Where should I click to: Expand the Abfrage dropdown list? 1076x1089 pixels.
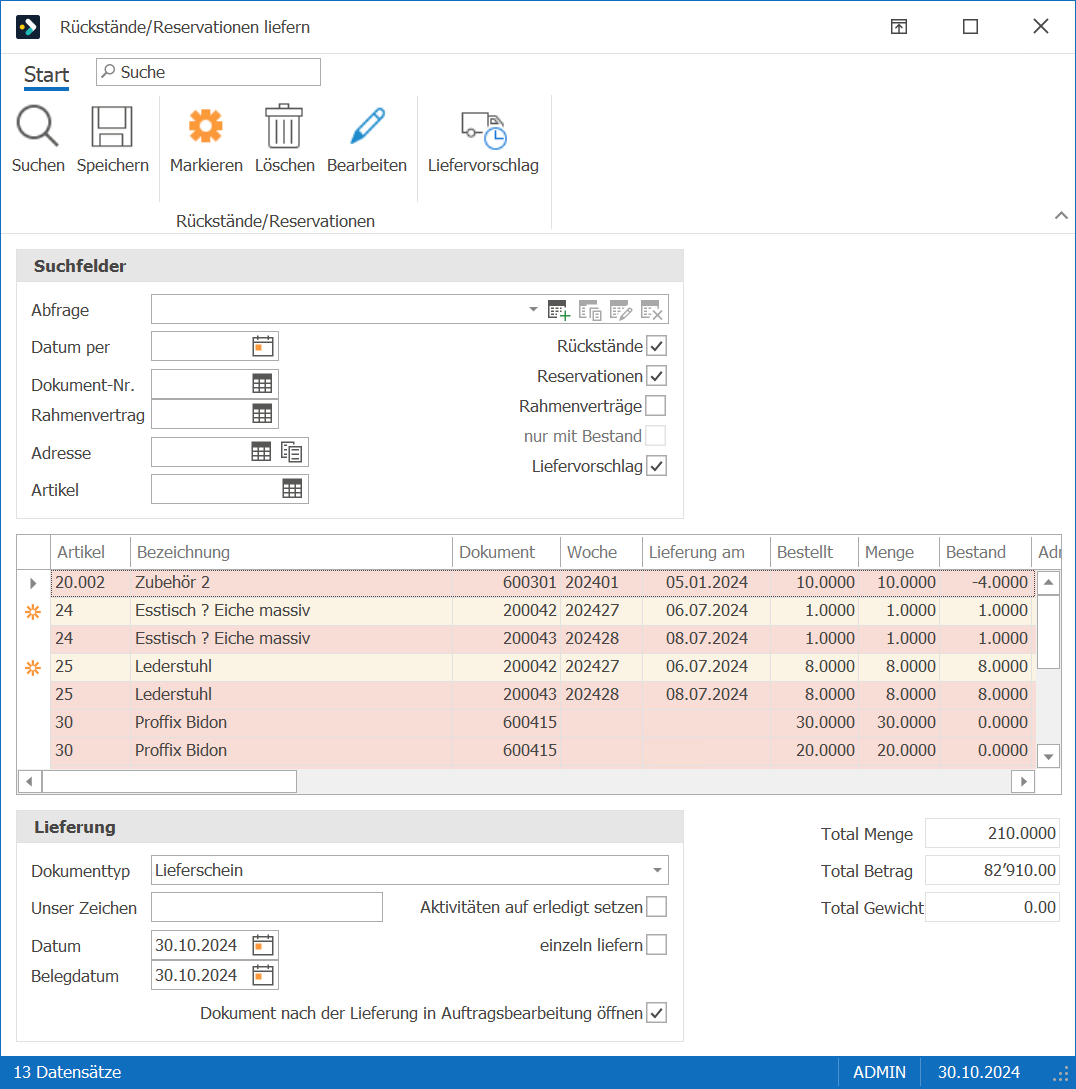click(533, 310)
